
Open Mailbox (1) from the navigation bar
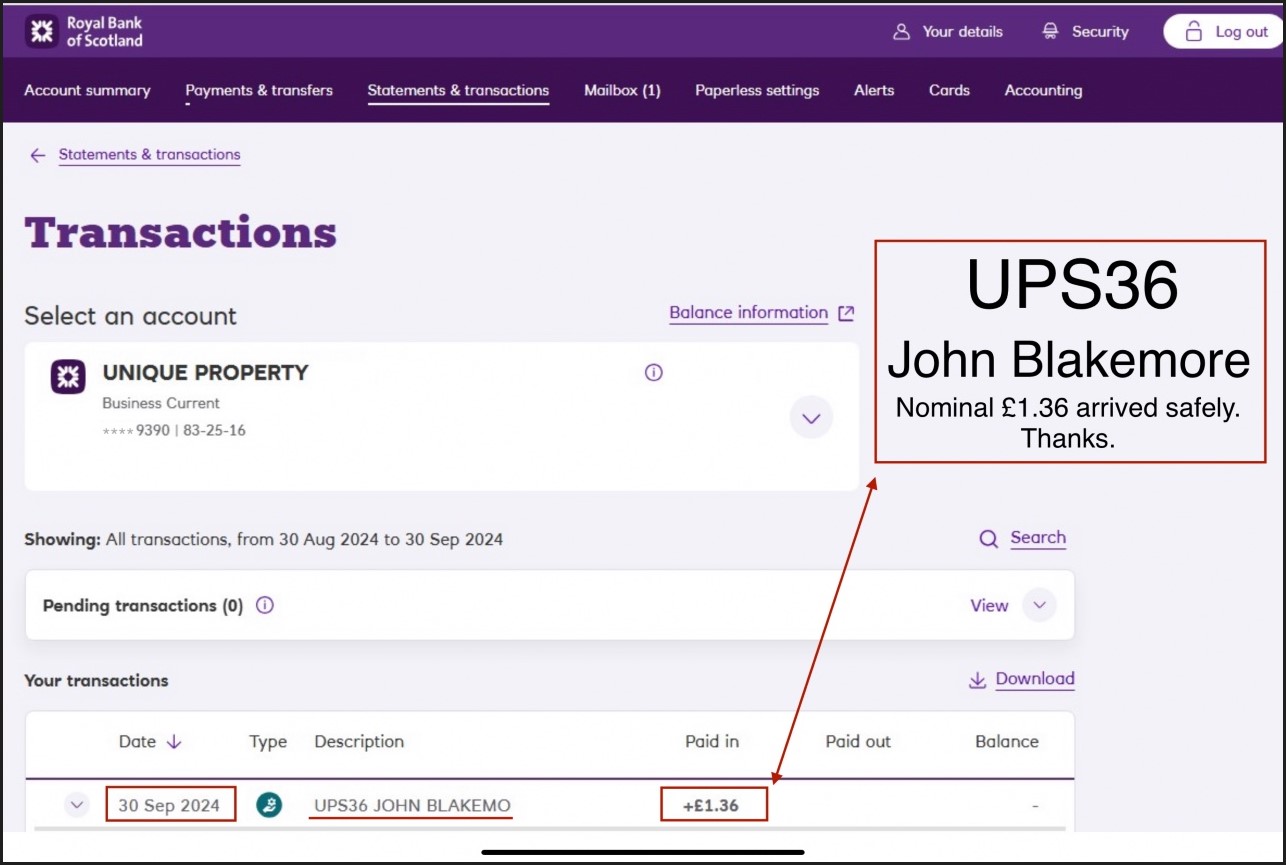pyautogui.click(x=622, y=90)
